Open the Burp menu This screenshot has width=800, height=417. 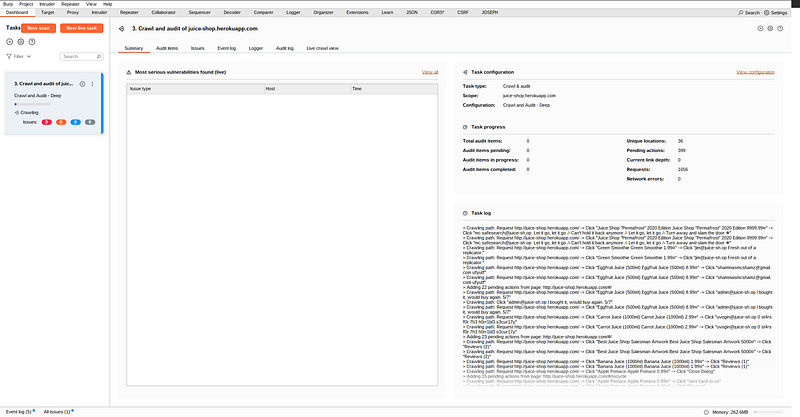(x=8, y=4)
